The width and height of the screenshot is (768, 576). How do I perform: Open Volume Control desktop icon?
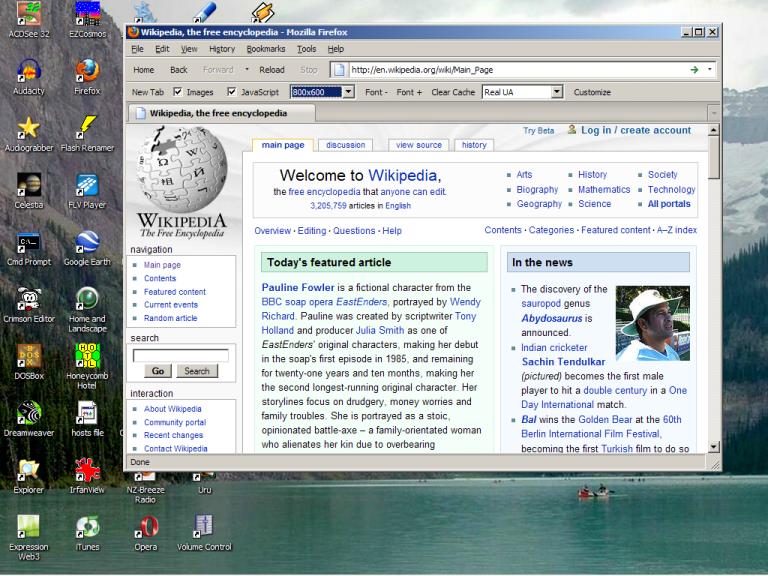pos(204,533)
